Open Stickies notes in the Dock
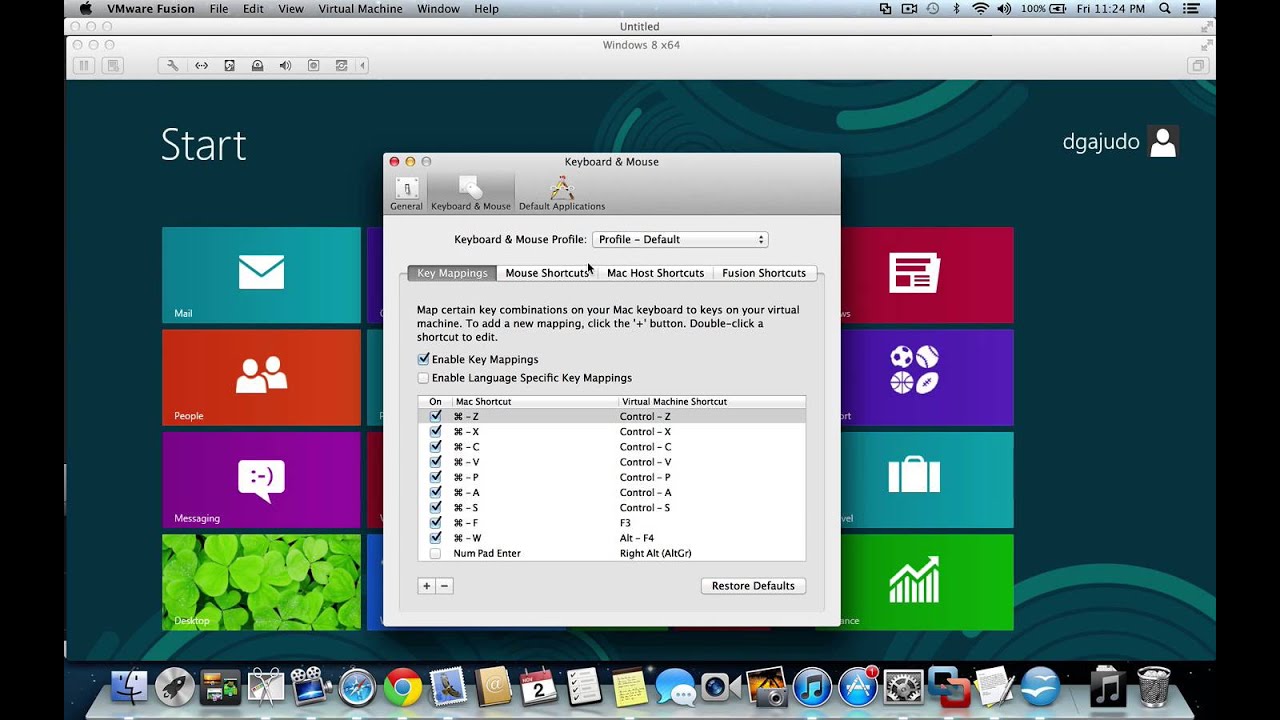Screen dimensions: 1280x720 point(630,687)
